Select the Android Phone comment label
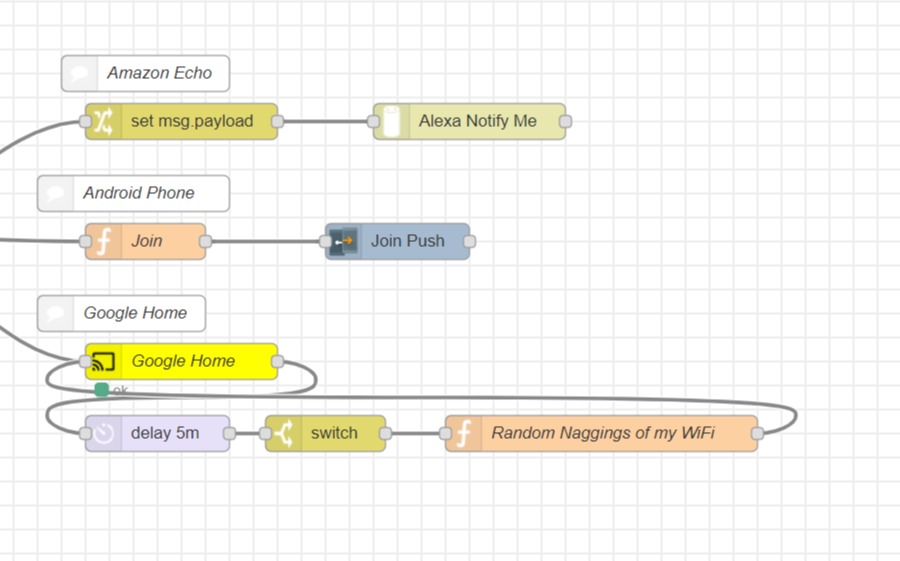900x561 pixels. [x=139, y=194]
